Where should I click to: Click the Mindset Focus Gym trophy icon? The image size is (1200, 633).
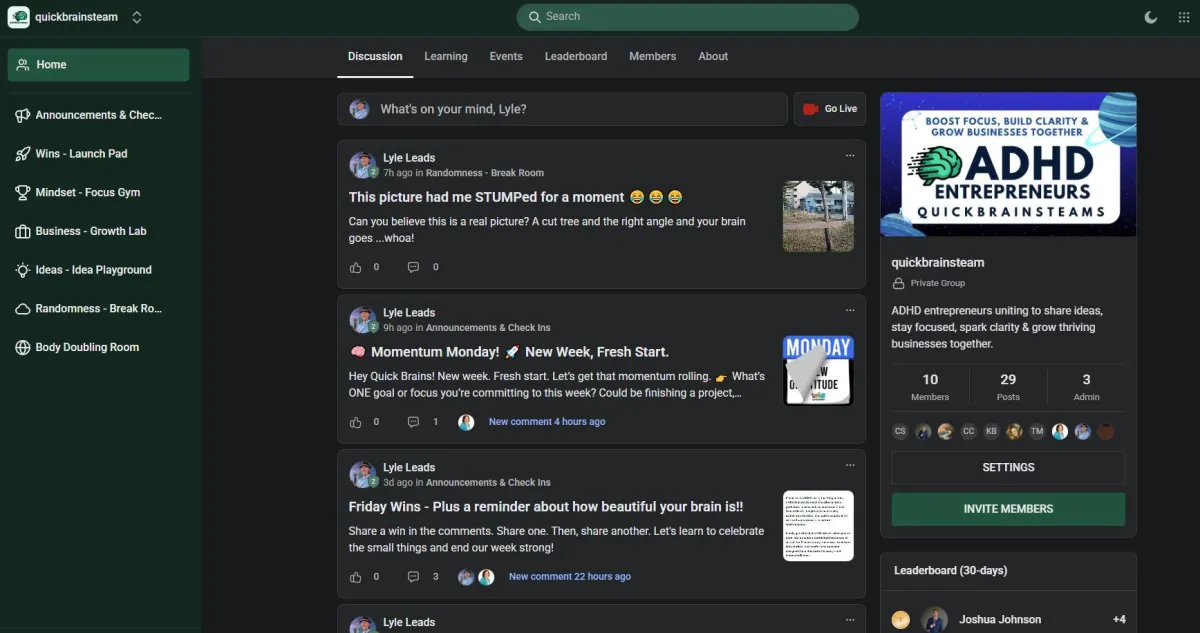point(22,192)
